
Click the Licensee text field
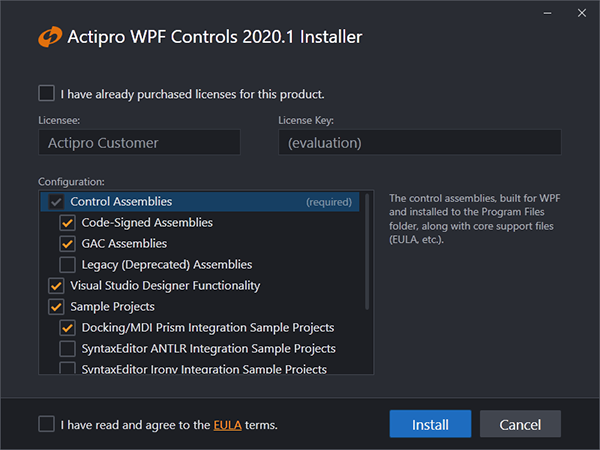(139, 142)
